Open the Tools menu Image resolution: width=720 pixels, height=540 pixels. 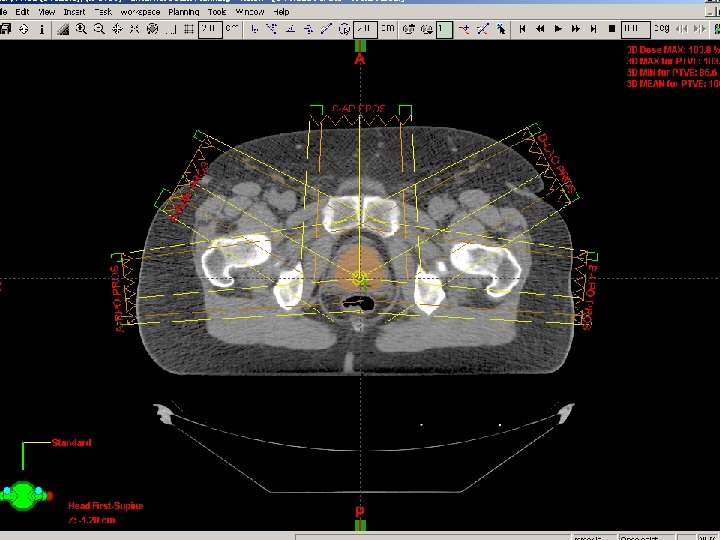click(x=217, y=12)
